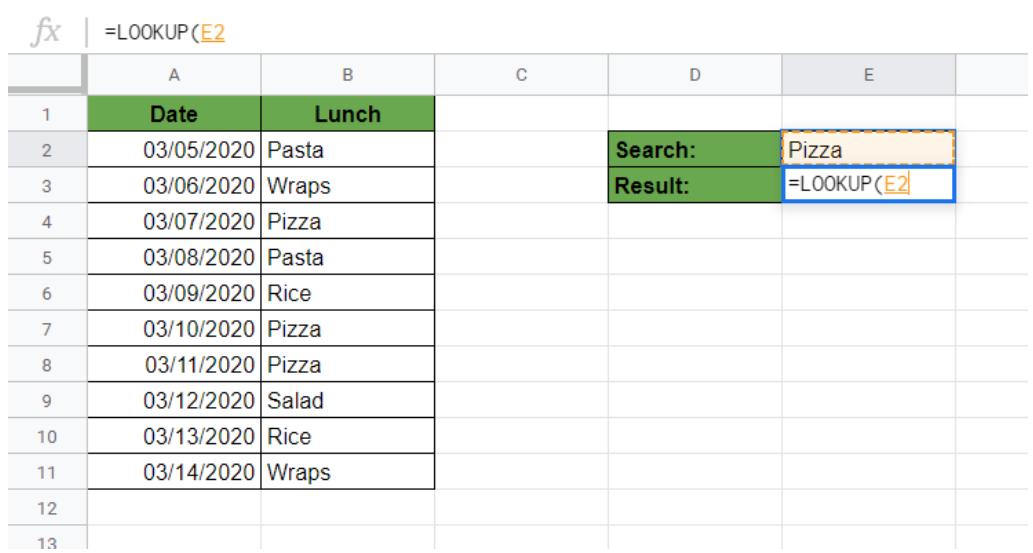Click the Search label cell

tap(695, 150)
